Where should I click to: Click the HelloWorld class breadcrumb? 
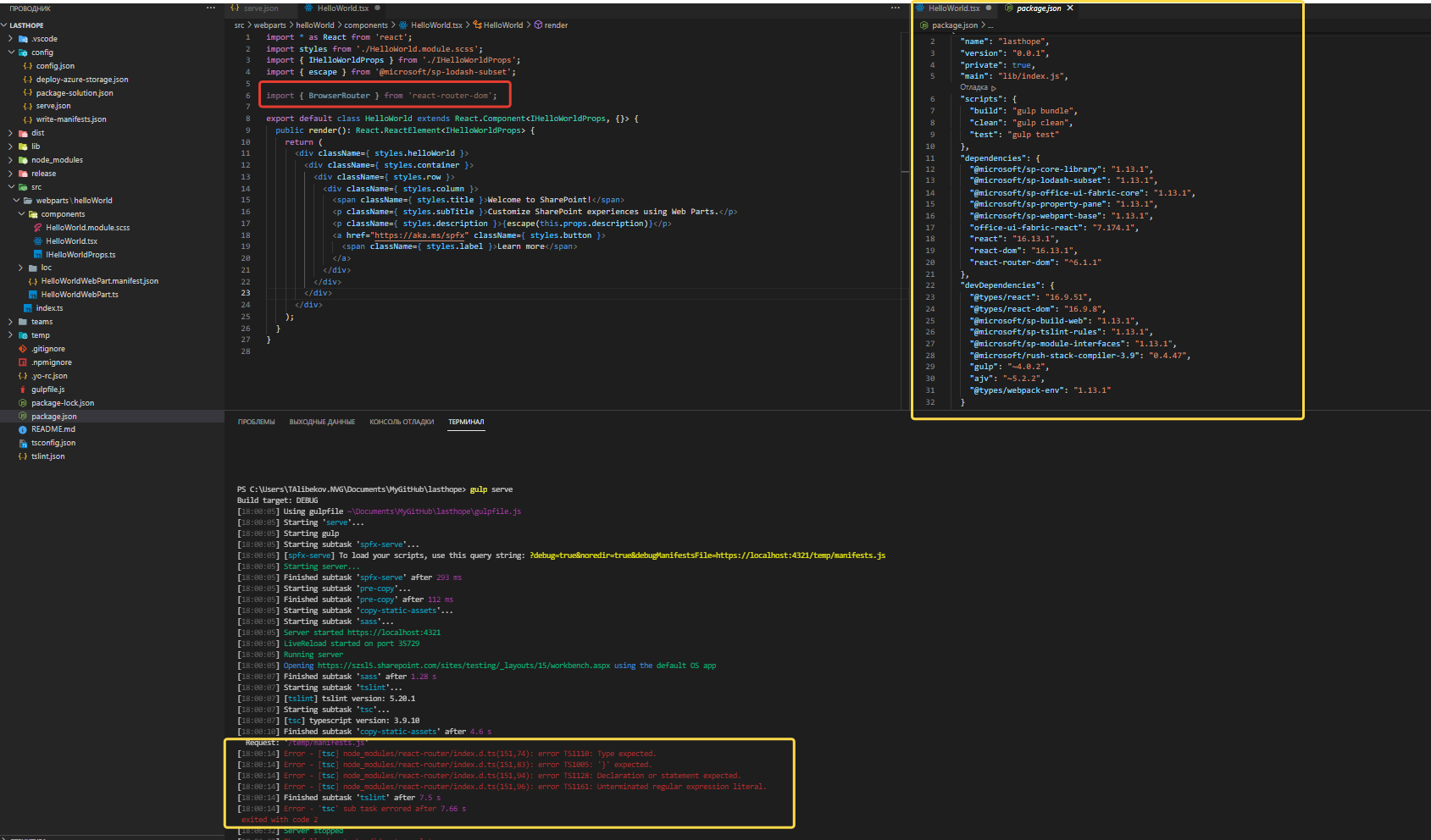503,25
